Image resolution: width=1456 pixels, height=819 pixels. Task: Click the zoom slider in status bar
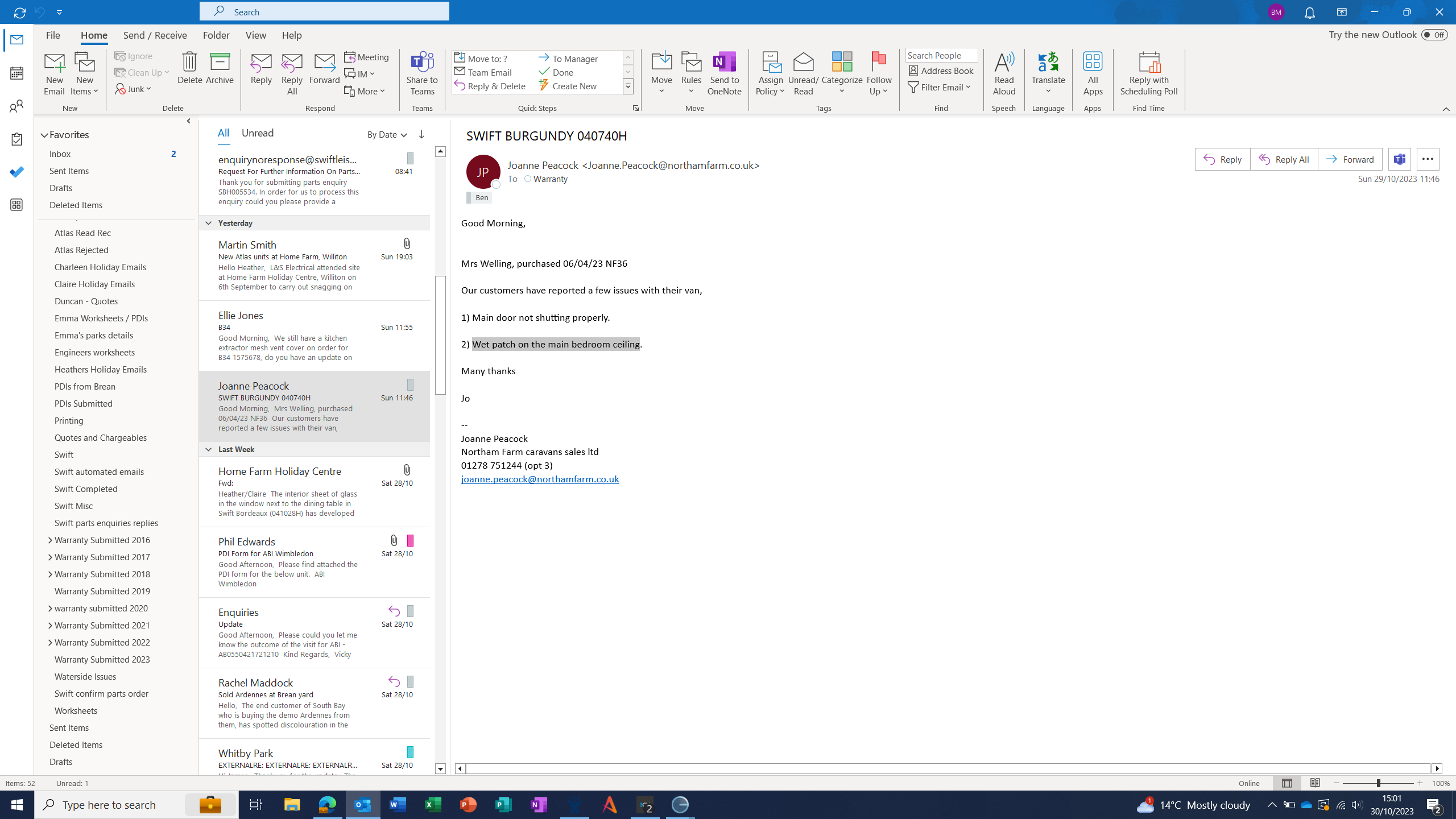click(x=1378, y=783)
